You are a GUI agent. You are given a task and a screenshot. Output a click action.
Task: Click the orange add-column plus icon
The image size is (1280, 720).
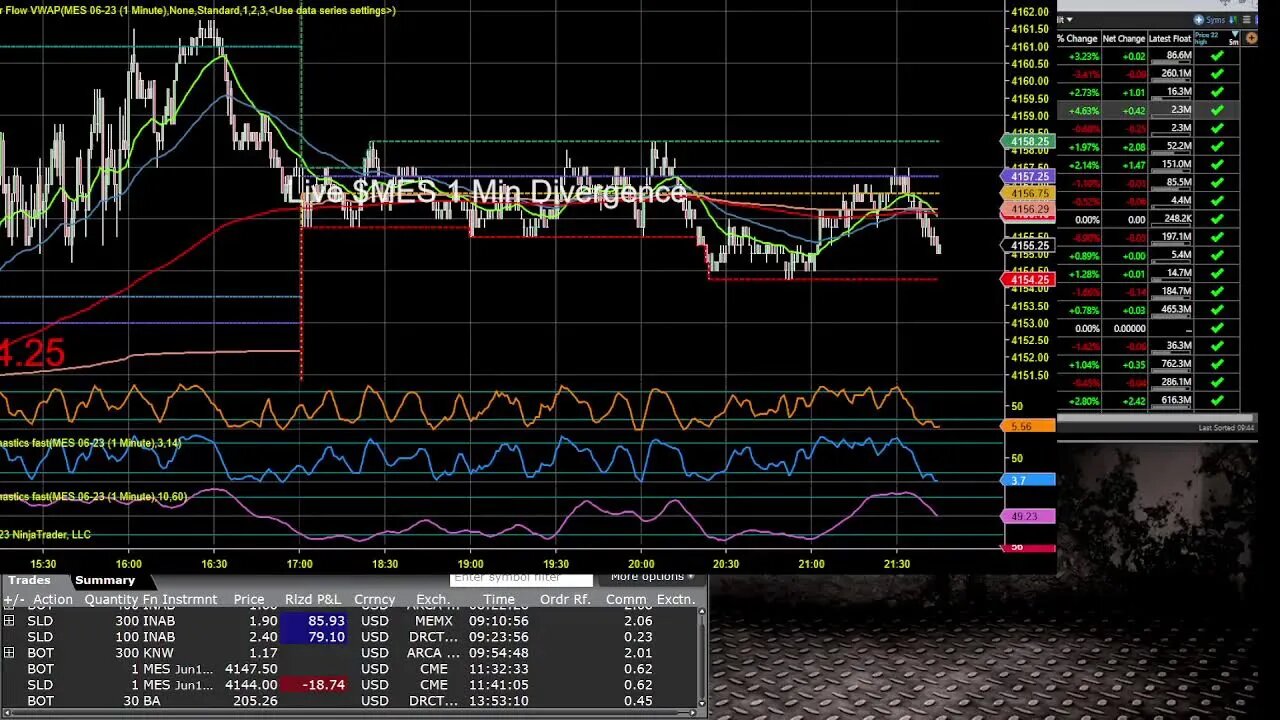coord(1251,38)
